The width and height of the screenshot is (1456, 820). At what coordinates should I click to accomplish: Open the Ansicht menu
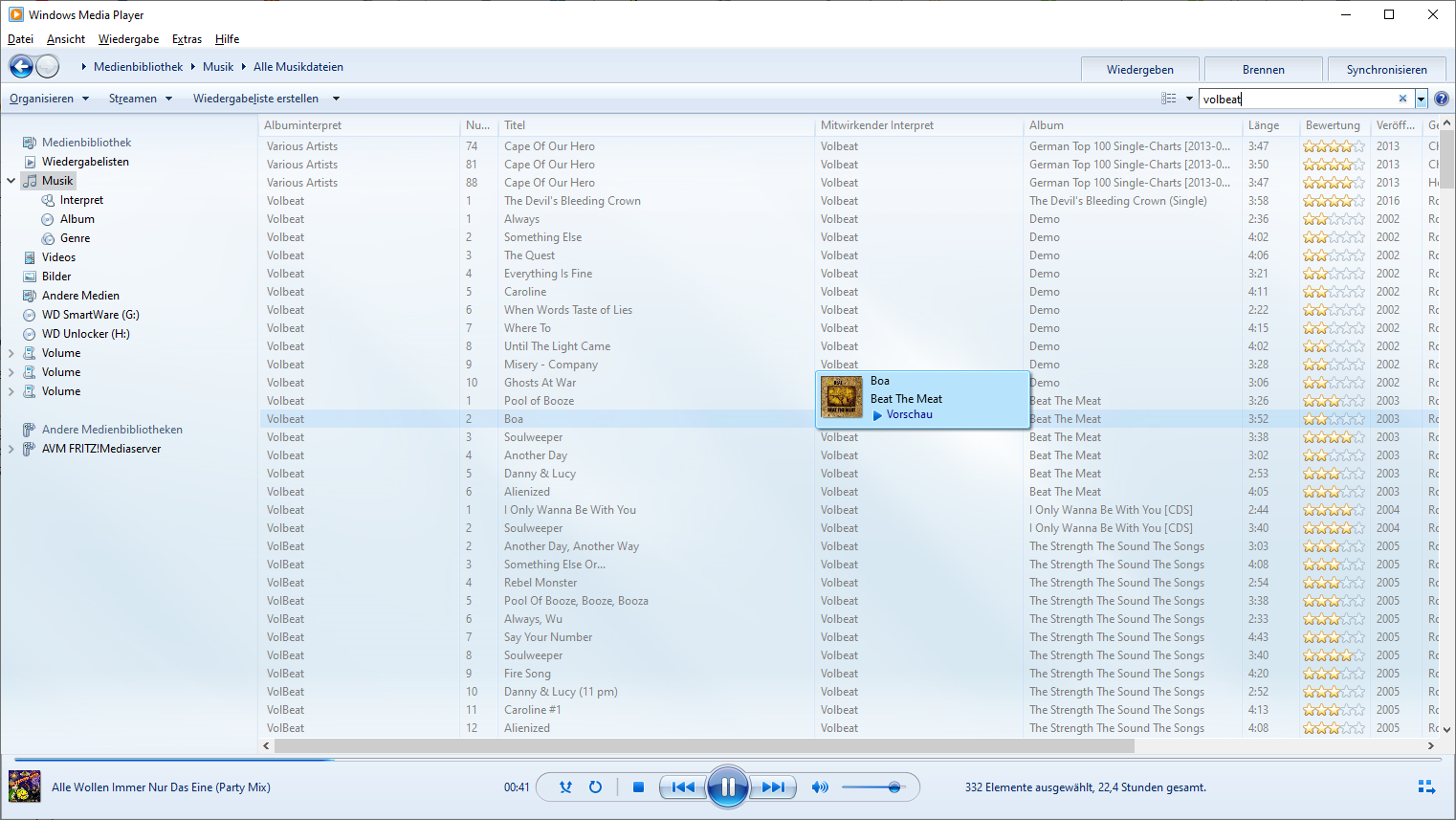(x=66, y=39)
